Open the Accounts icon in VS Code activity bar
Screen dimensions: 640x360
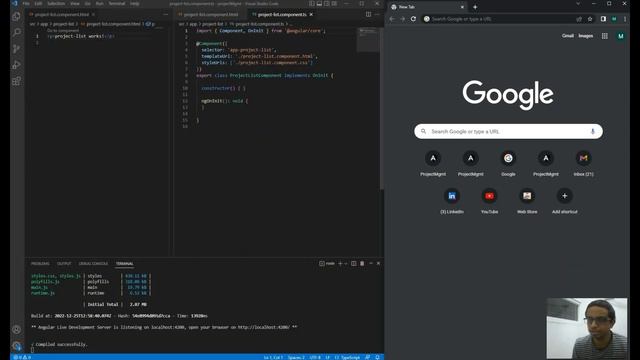pos(17,329)
